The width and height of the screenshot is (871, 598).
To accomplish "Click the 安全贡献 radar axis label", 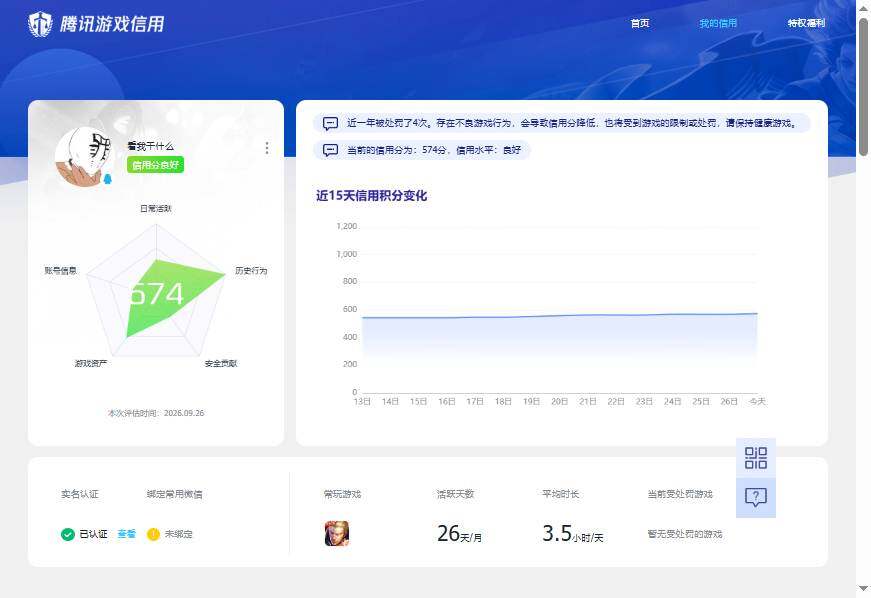I will (221, 364).
